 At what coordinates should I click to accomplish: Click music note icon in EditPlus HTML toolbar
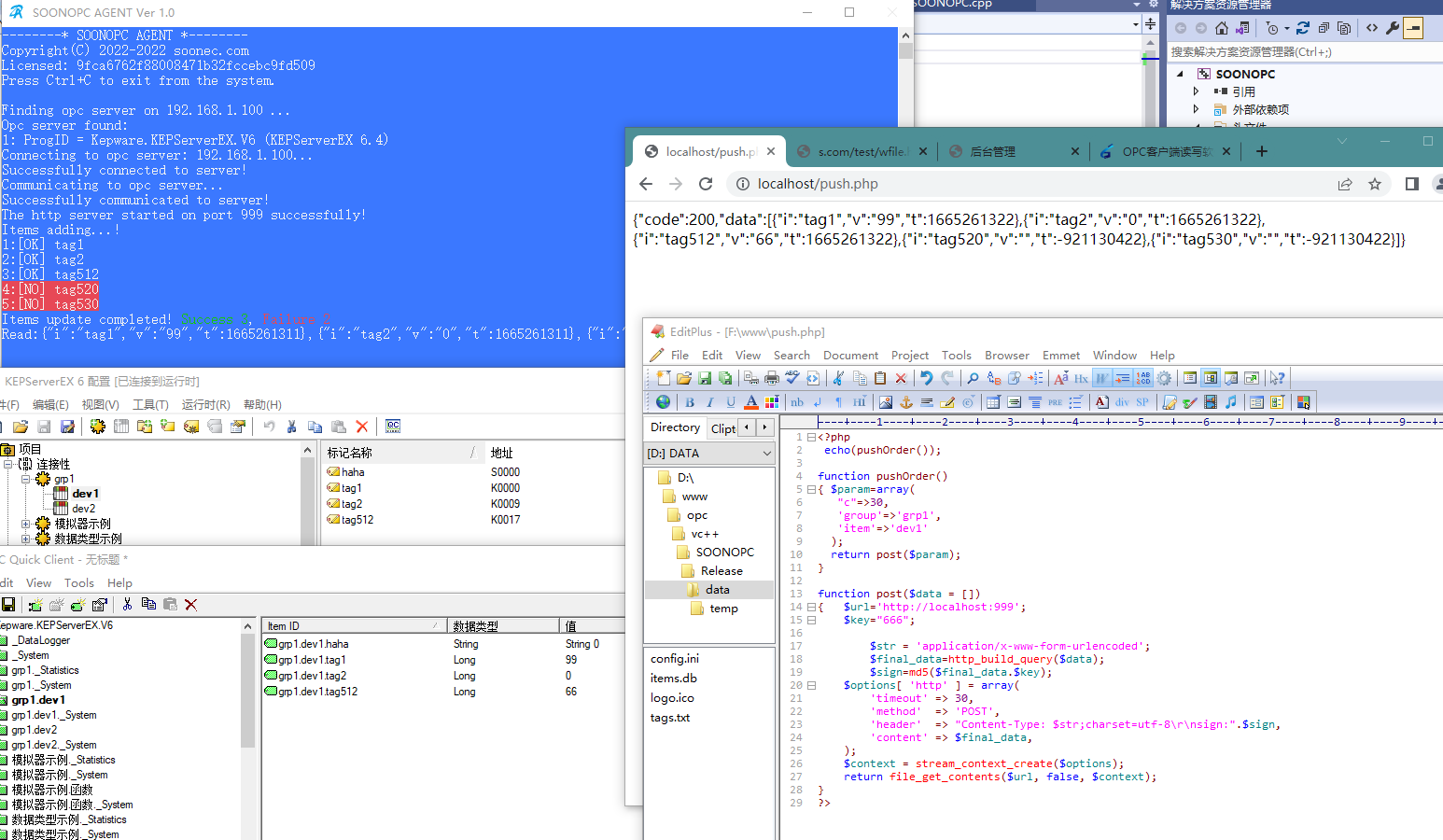click(1231, 402)
